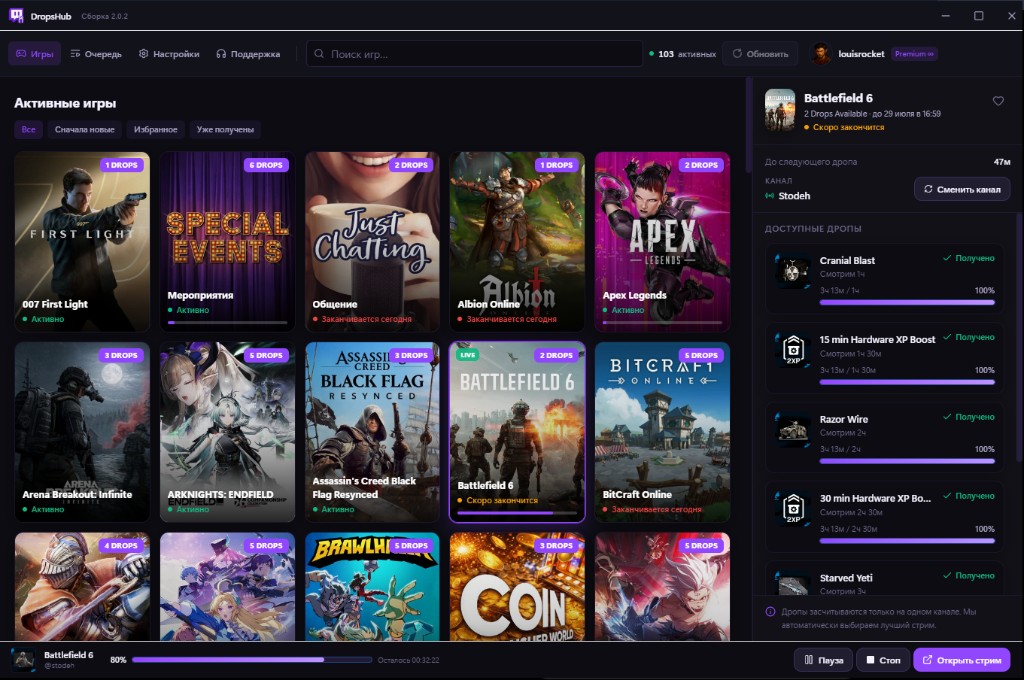This screenshot has height=680, width=1024.
Task: Click the LIVE badge on Battlefield 6 card
Action: click(468, 355)
